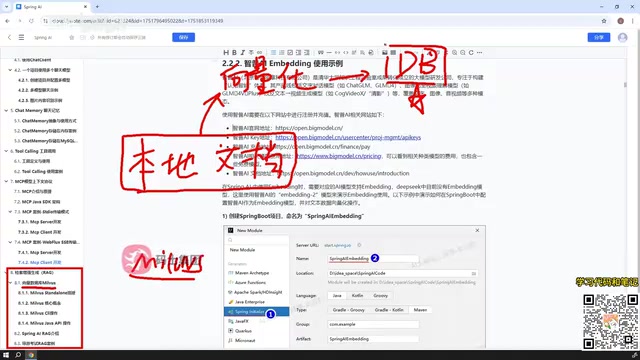Open Chrome from Windows taskbar
The width and height of the screenshot is (640, 360).
tap(31, 355)
